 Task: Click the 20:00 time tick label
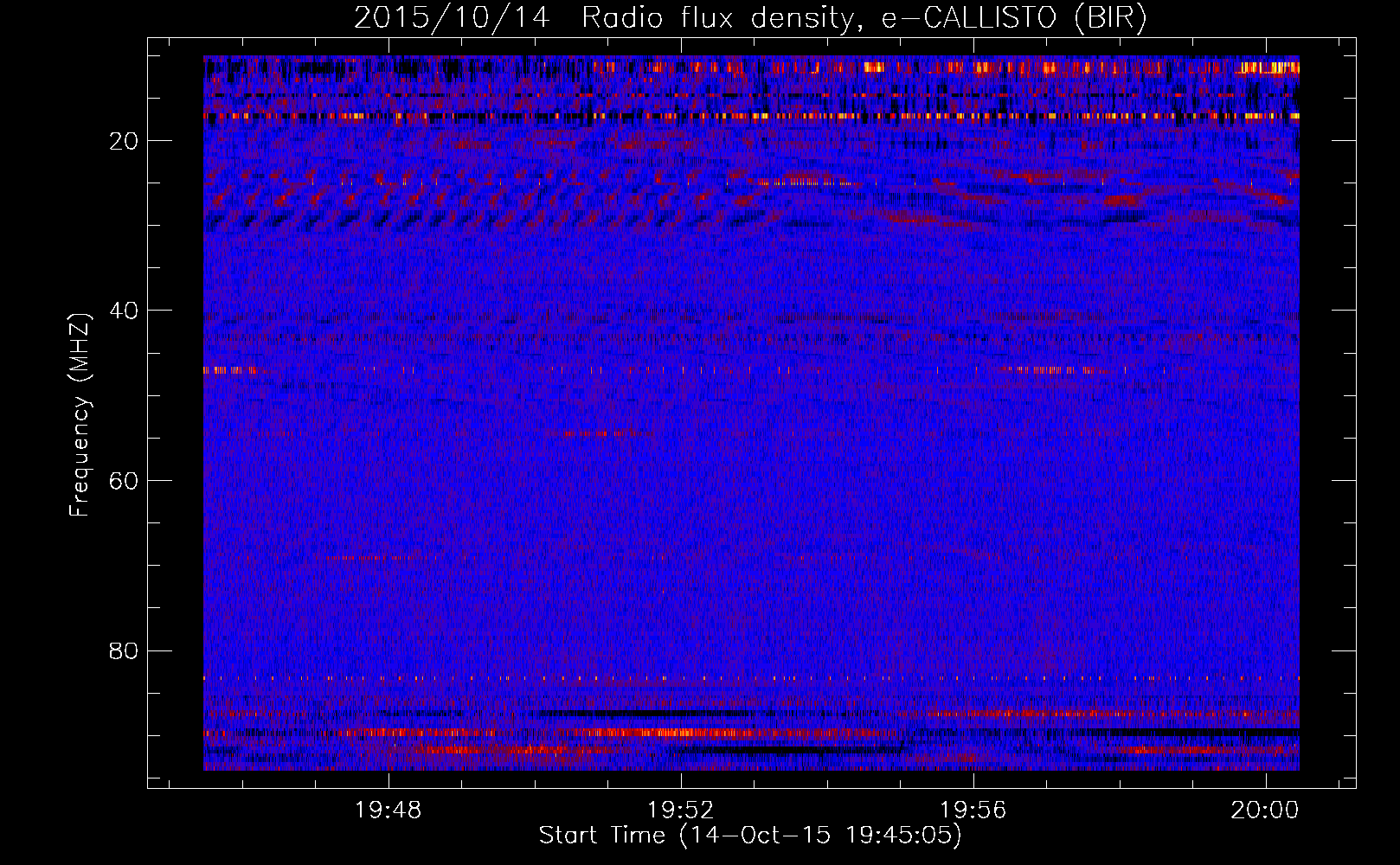[x=1265, y=811]
